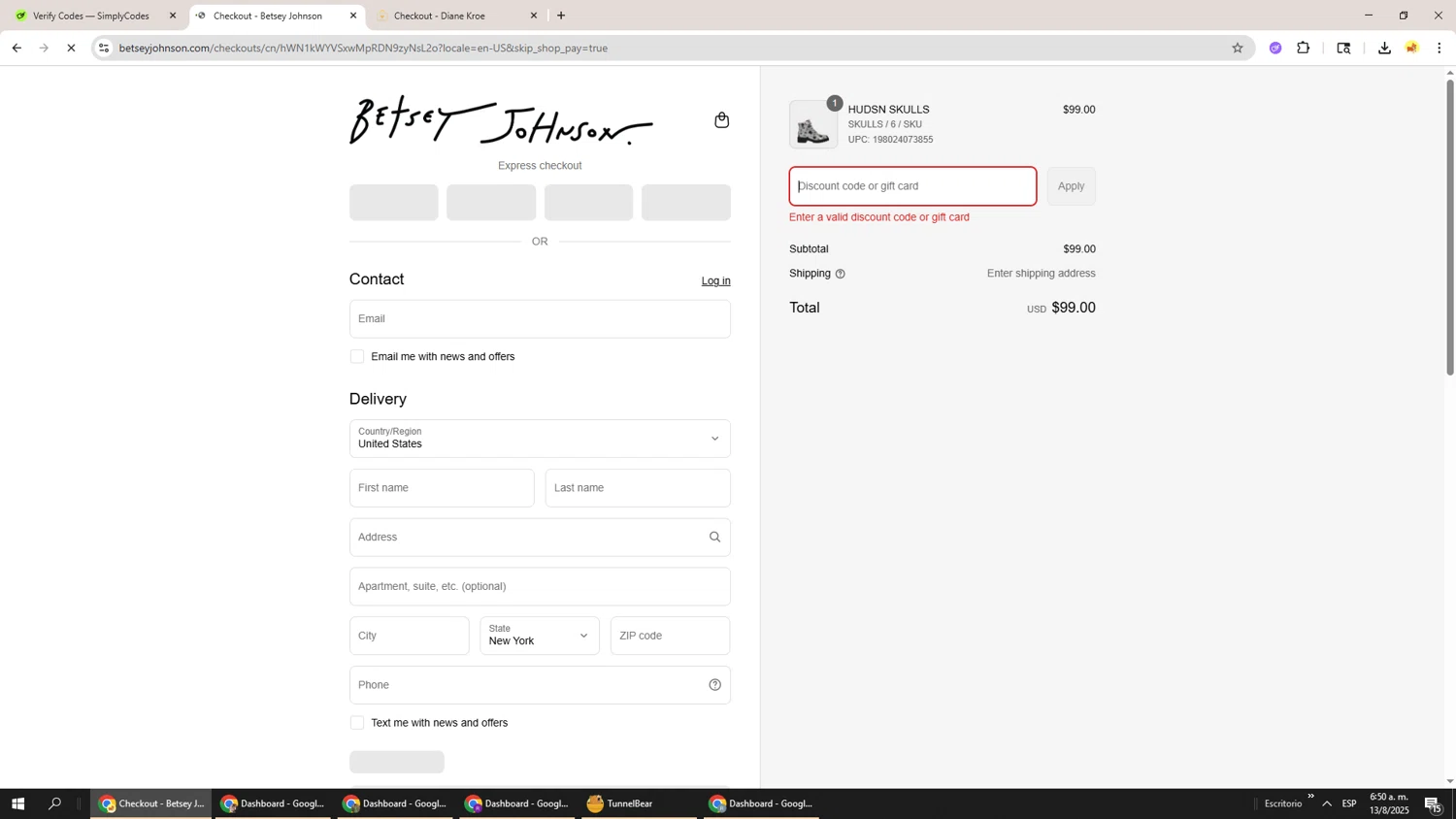Image resolution: width=1456 pixels, height=819 pixels.
Task: Expand the Country/Region dropdown
Action: pos(540,439)
